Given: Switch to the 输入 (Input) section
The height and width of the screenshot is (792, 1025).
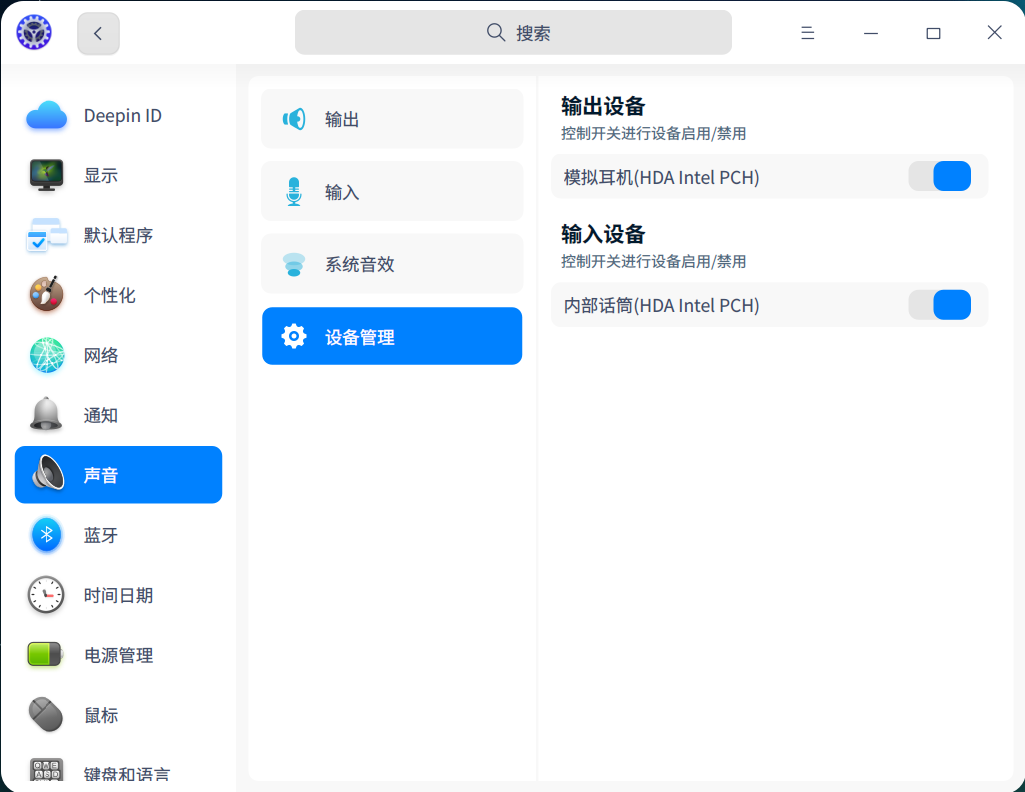Looking at the screenshot, I should pos(391,191).
